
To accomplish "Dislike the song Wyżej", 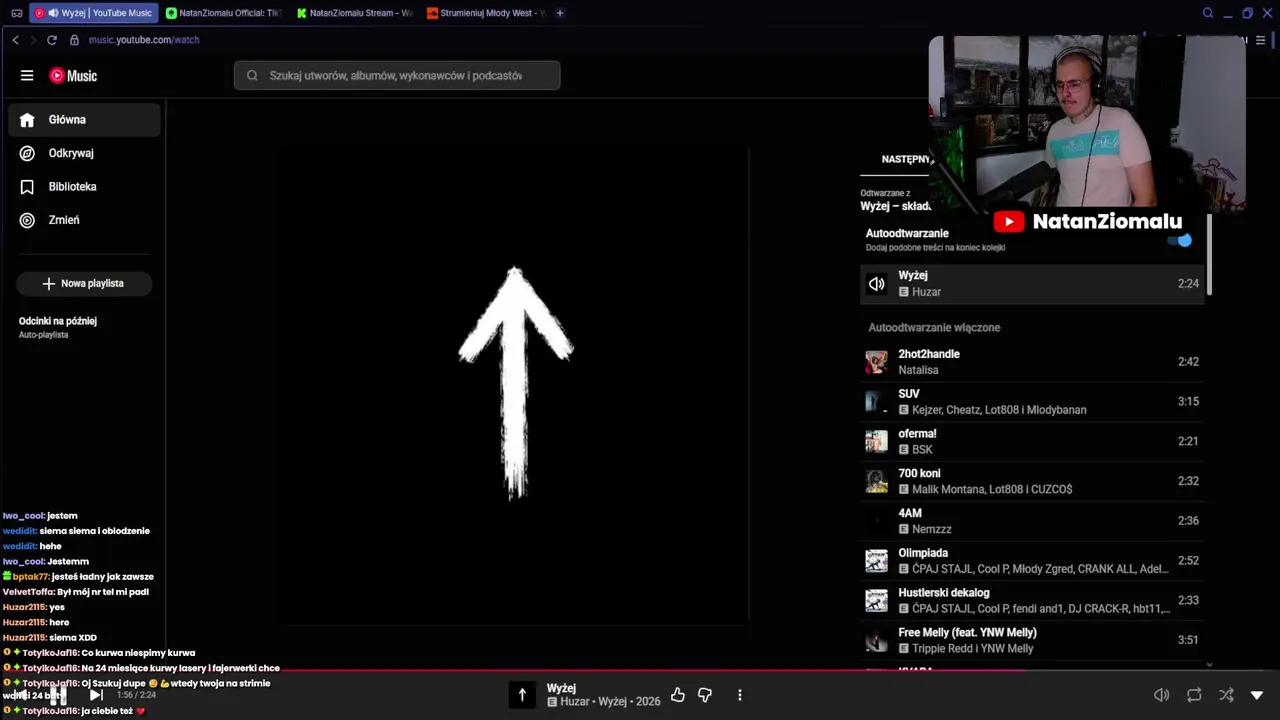I will coord(705,695).
